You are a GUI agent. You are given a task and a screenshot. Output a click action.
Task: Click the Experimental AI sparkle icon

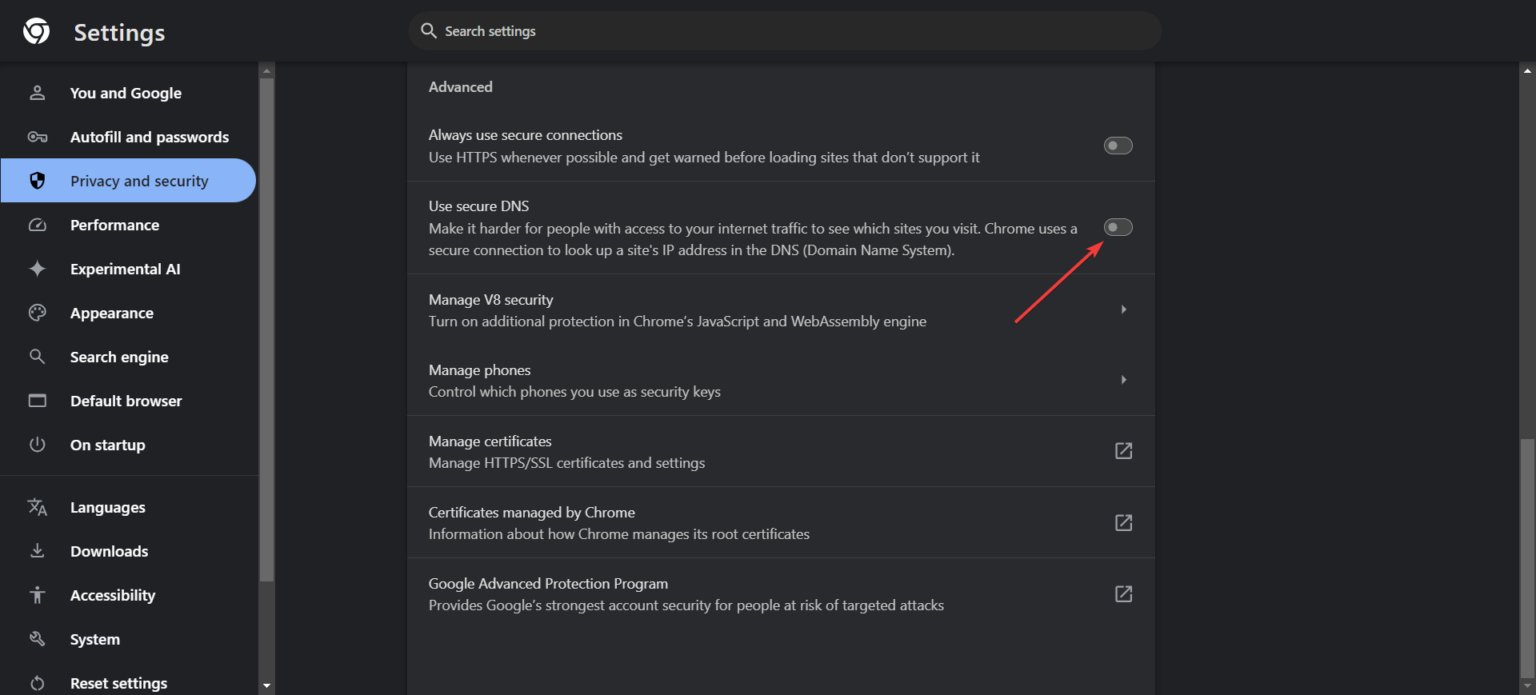click(x=38, y=269)
